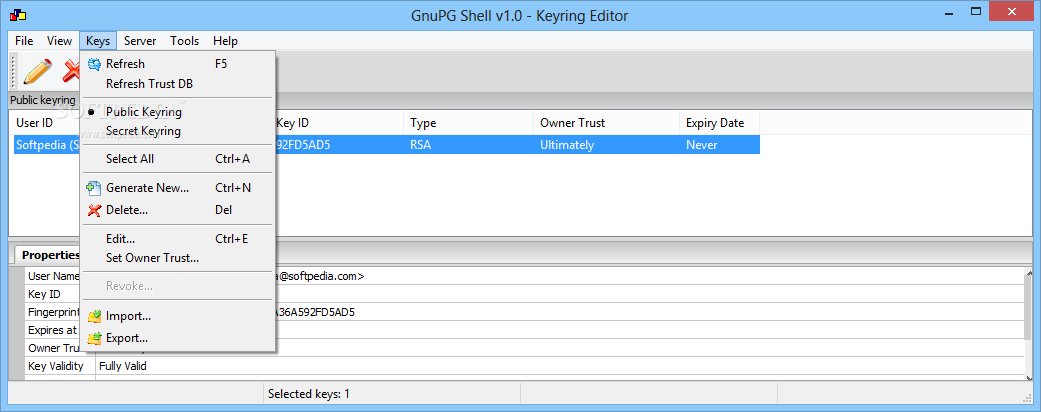Click the Refresh globe icon in menu

pos(94,64)
